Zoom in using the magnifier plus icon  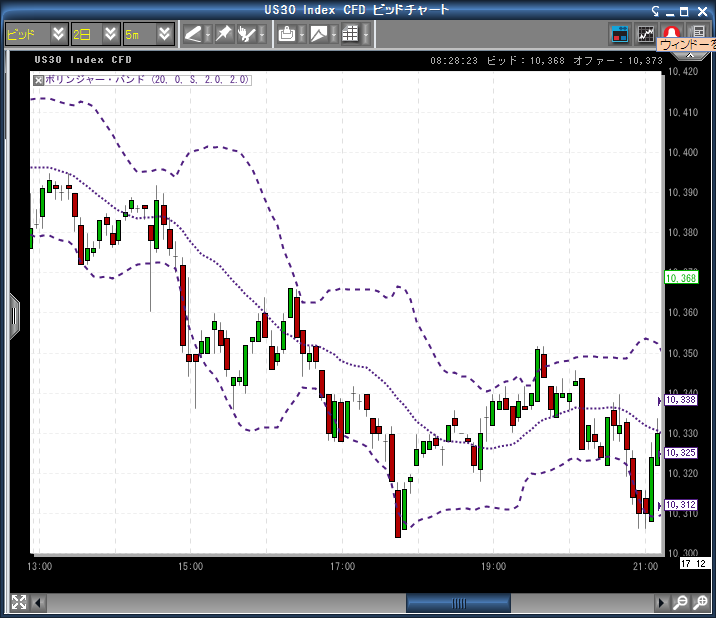click(x=699, y=603)
